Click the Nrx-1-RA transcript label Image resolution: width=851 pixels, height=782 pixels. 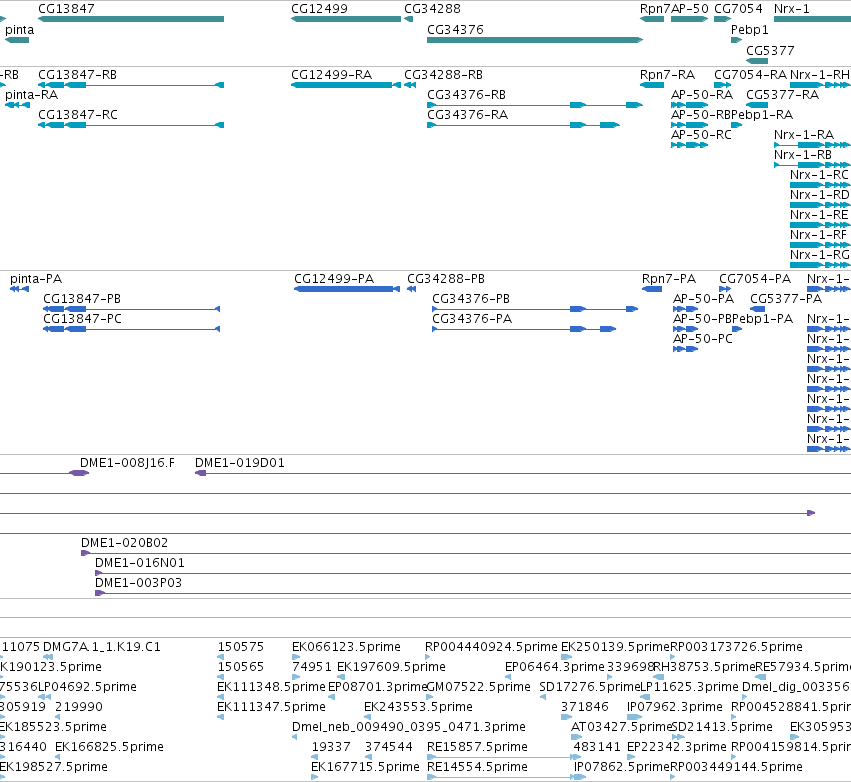804,135
